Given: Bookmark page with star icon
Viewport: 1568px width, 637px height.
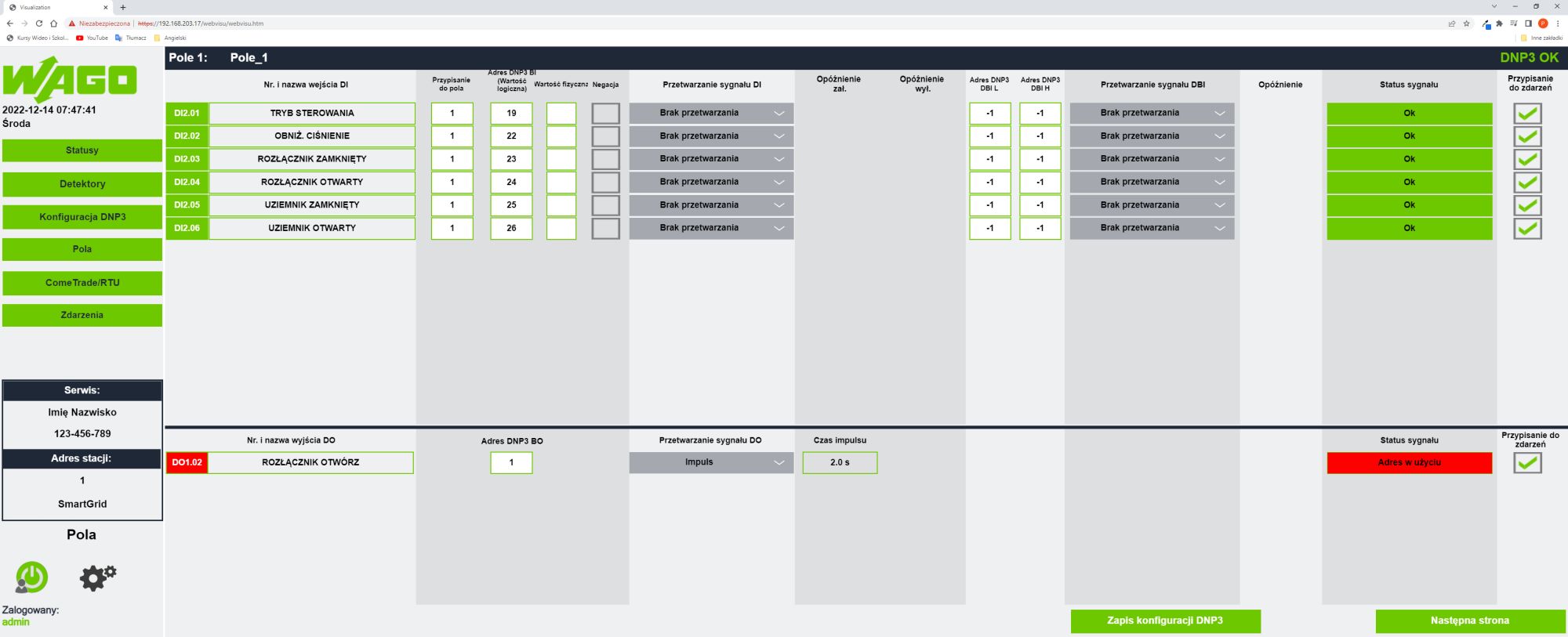Looking at the screenshot, I should click(x=1466, y=24).
